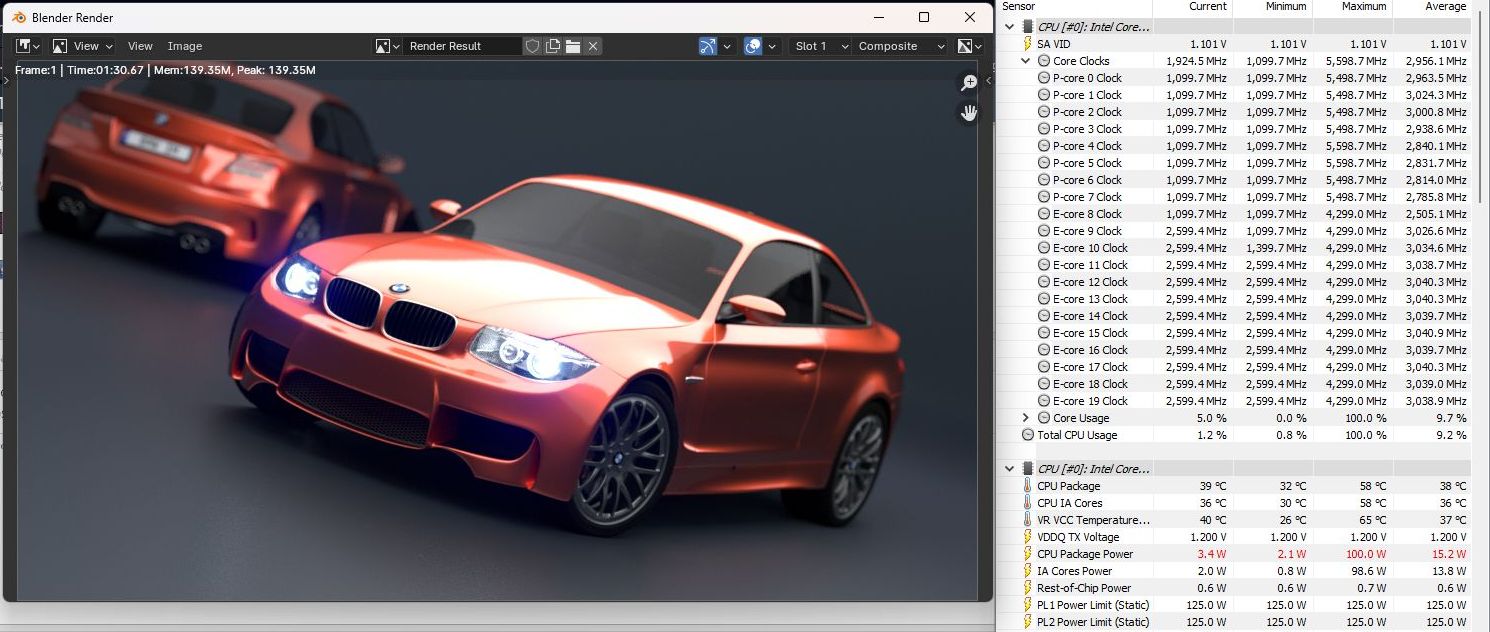
Task: Click the VDDQ TX Voltage bolt icon
Action: (x=1027, y=537)
